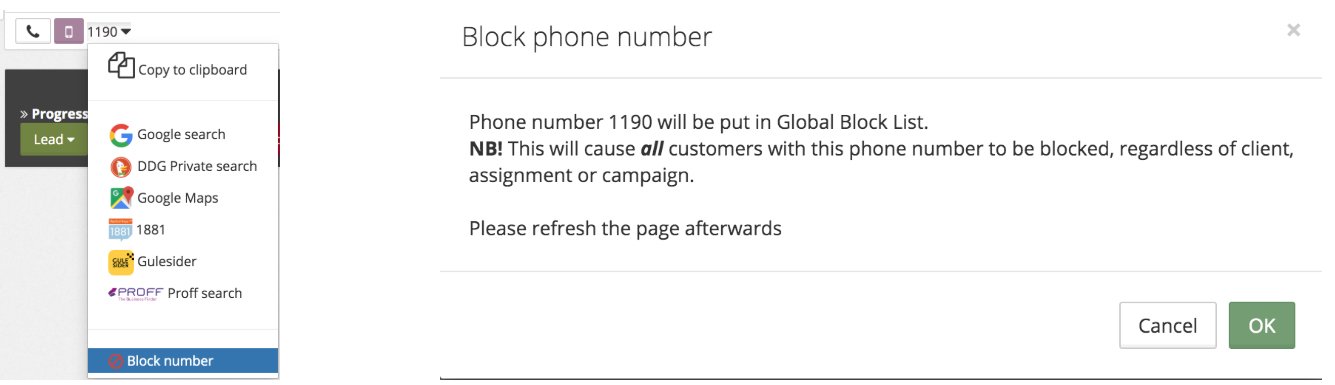This screenshot has height=385, width=1335.
Task: Confirm blocking with the OK button
Action: pos(1262,326)
